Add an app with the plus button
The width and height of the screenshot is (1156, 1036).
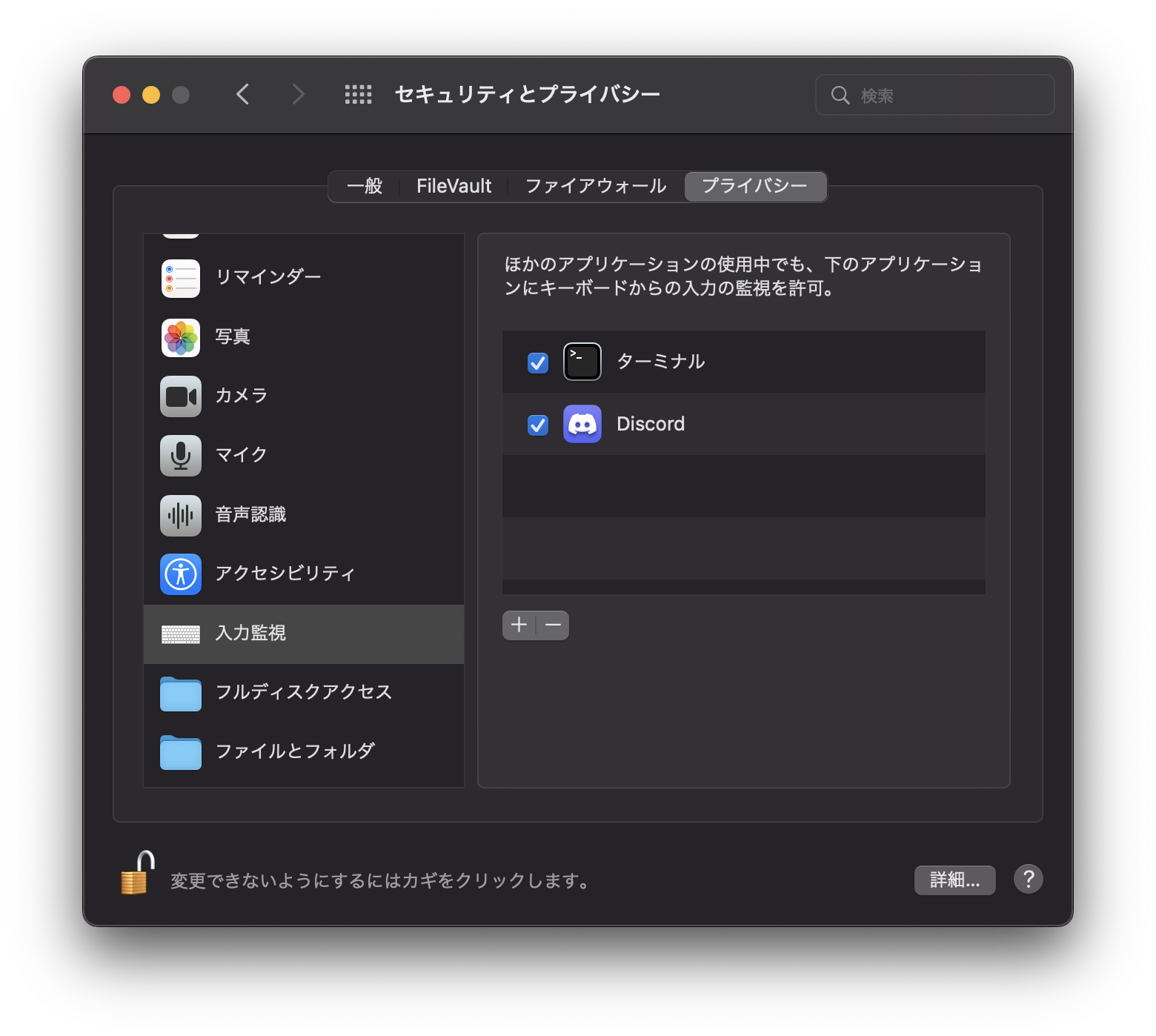pos(519,625)
